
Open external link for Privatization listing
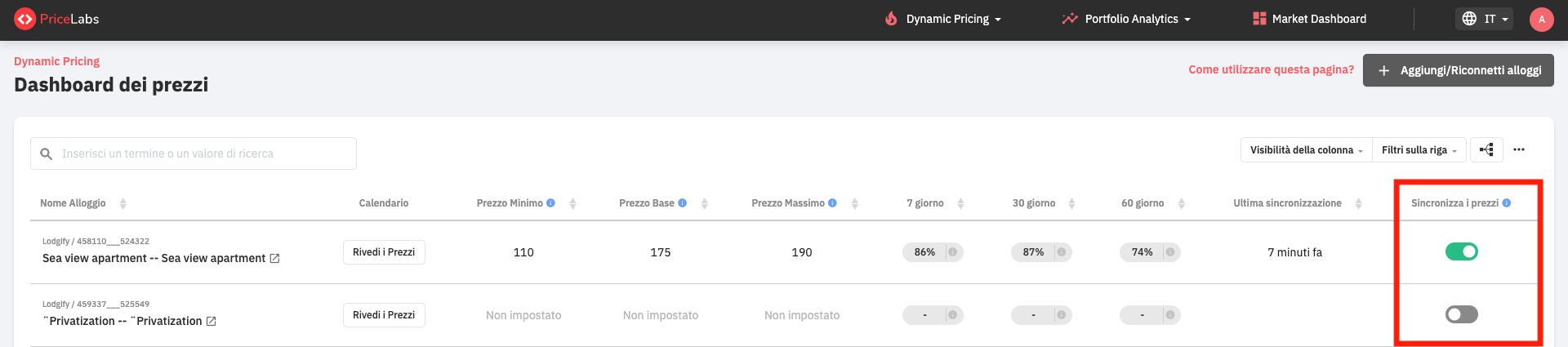click(x=212, y=322)
